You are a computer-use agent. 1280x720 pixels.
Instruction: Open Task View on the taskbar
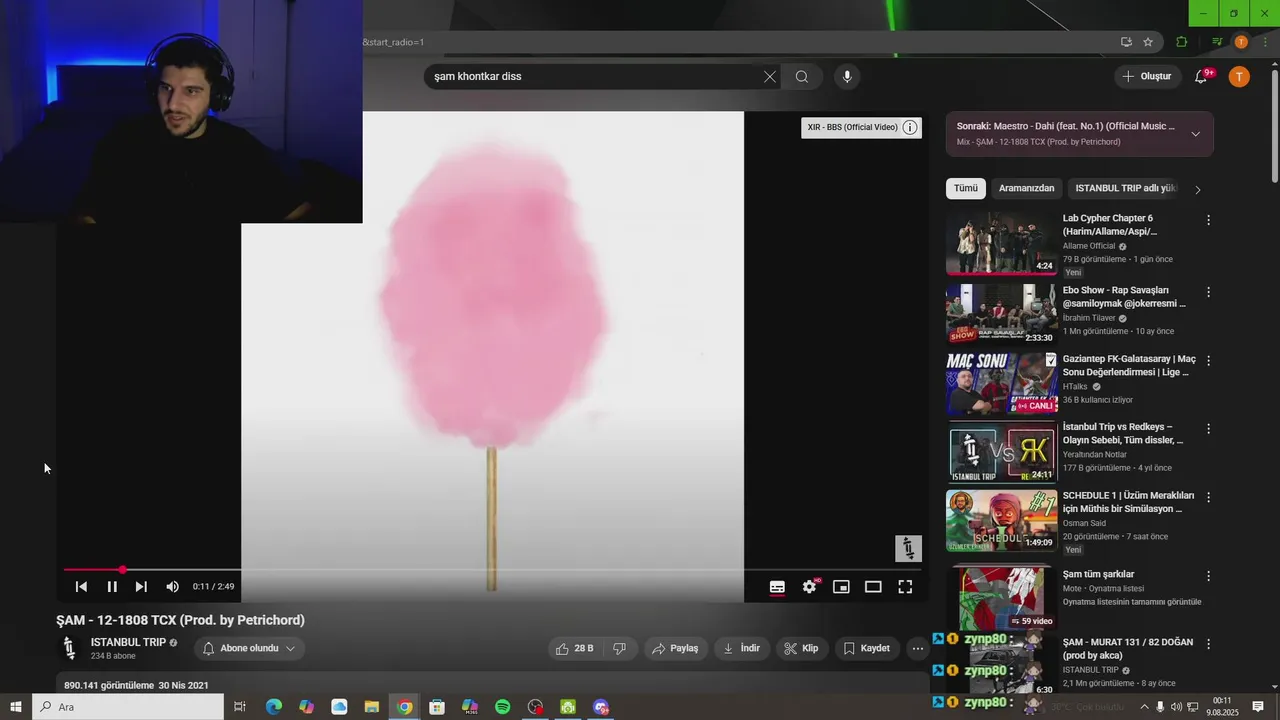pyautogui.click(x=240, y=707)
